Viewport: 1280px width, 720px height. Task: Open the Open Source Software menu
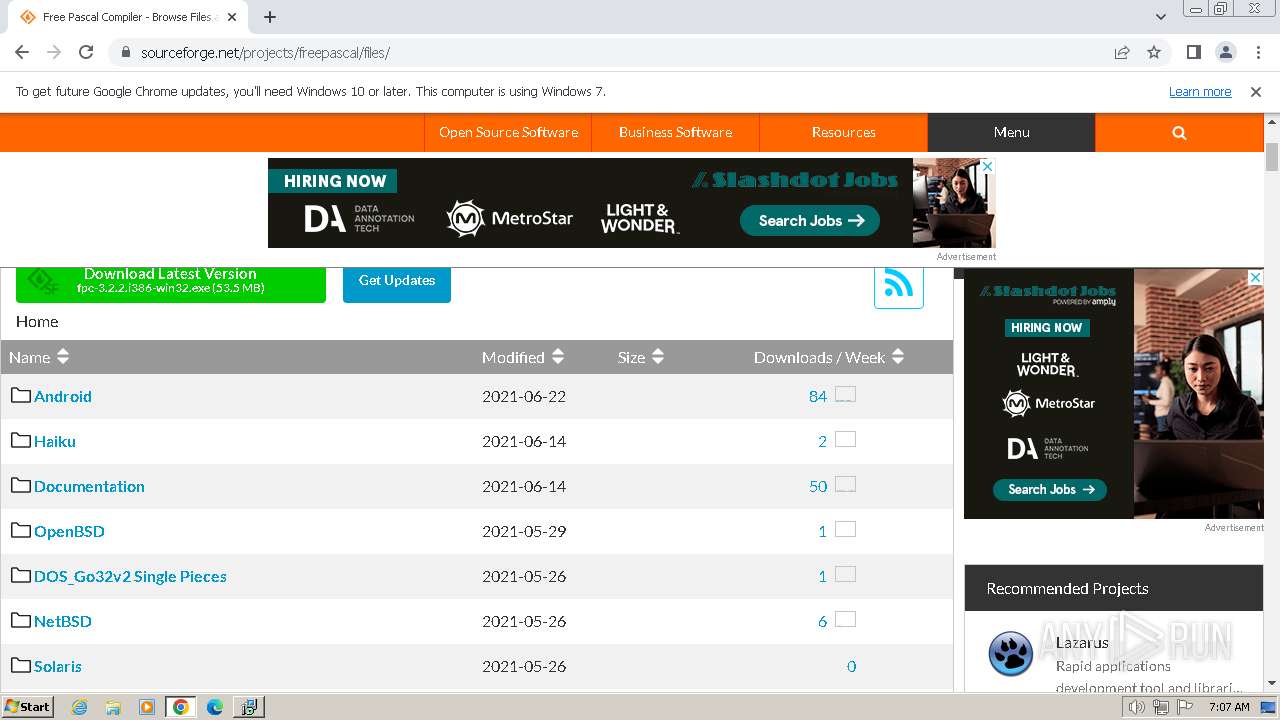[508, 132]
